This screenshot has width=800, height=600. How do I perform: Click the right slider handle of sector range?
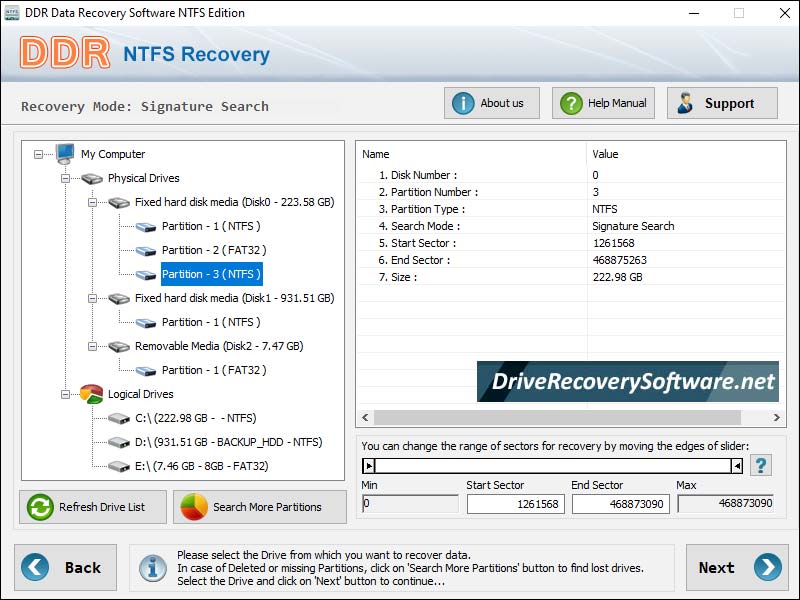point(737,465)
